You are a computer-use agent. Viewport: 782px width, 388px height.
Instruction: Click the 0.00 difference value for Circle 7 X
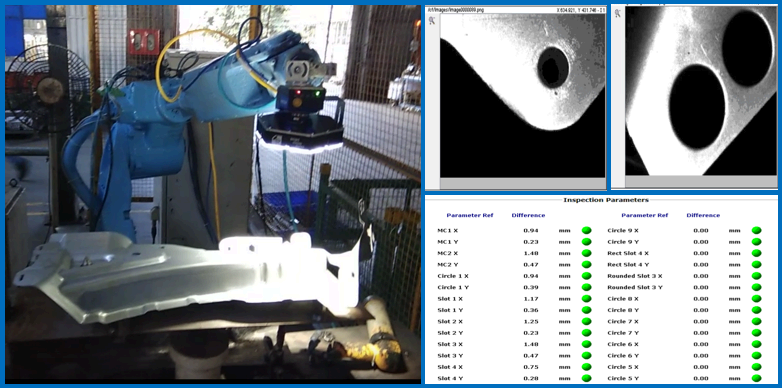point(700,322)
